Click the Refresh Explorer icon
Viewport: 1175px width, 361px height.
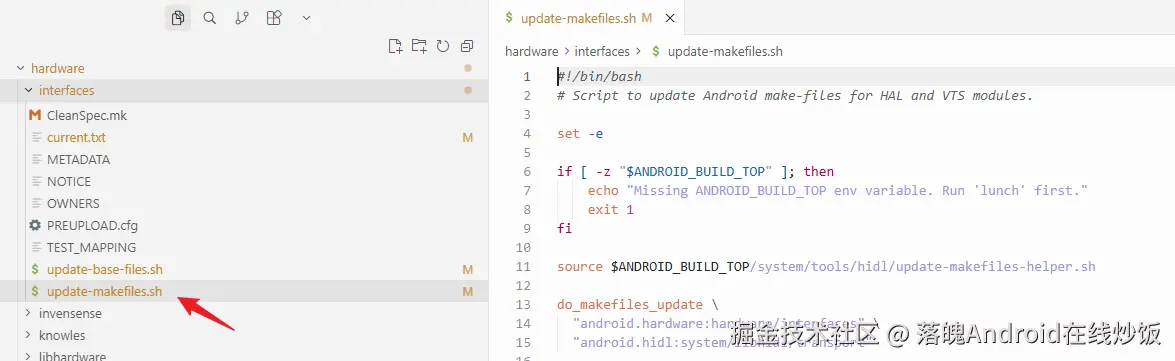click(443, 46)
